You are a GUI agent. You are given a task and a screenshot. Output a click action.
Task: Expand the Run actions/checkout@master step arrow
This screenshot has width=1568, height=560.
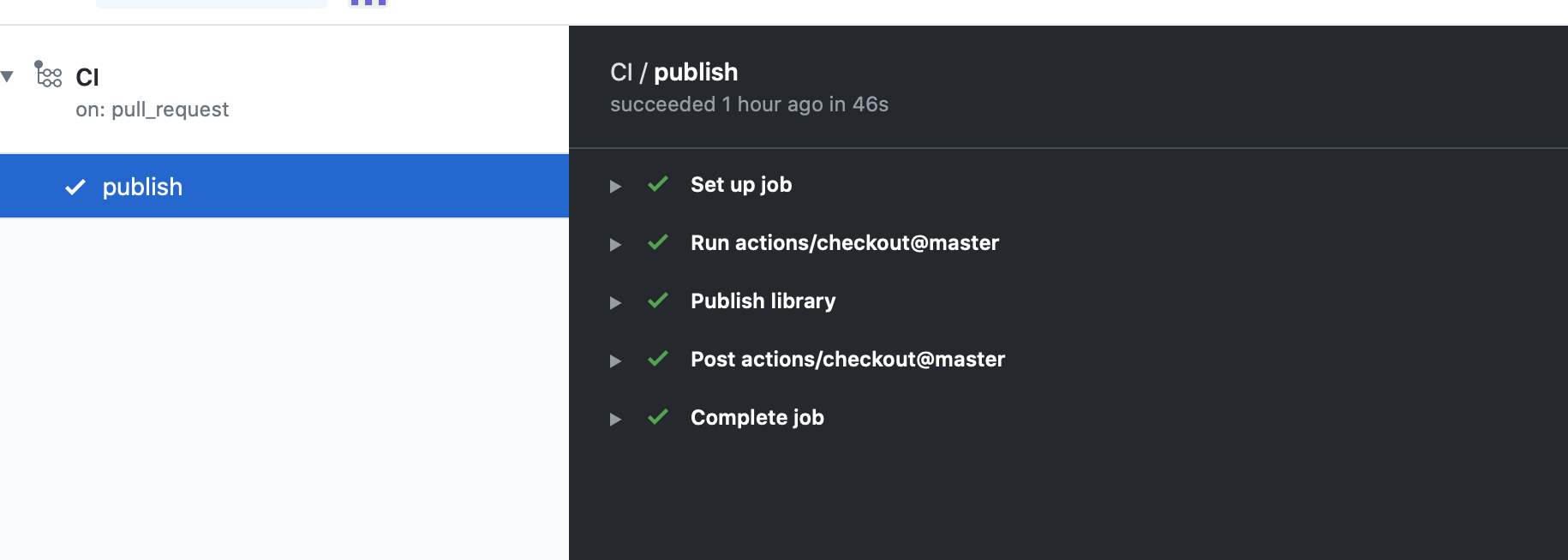[x=615, y=244]
